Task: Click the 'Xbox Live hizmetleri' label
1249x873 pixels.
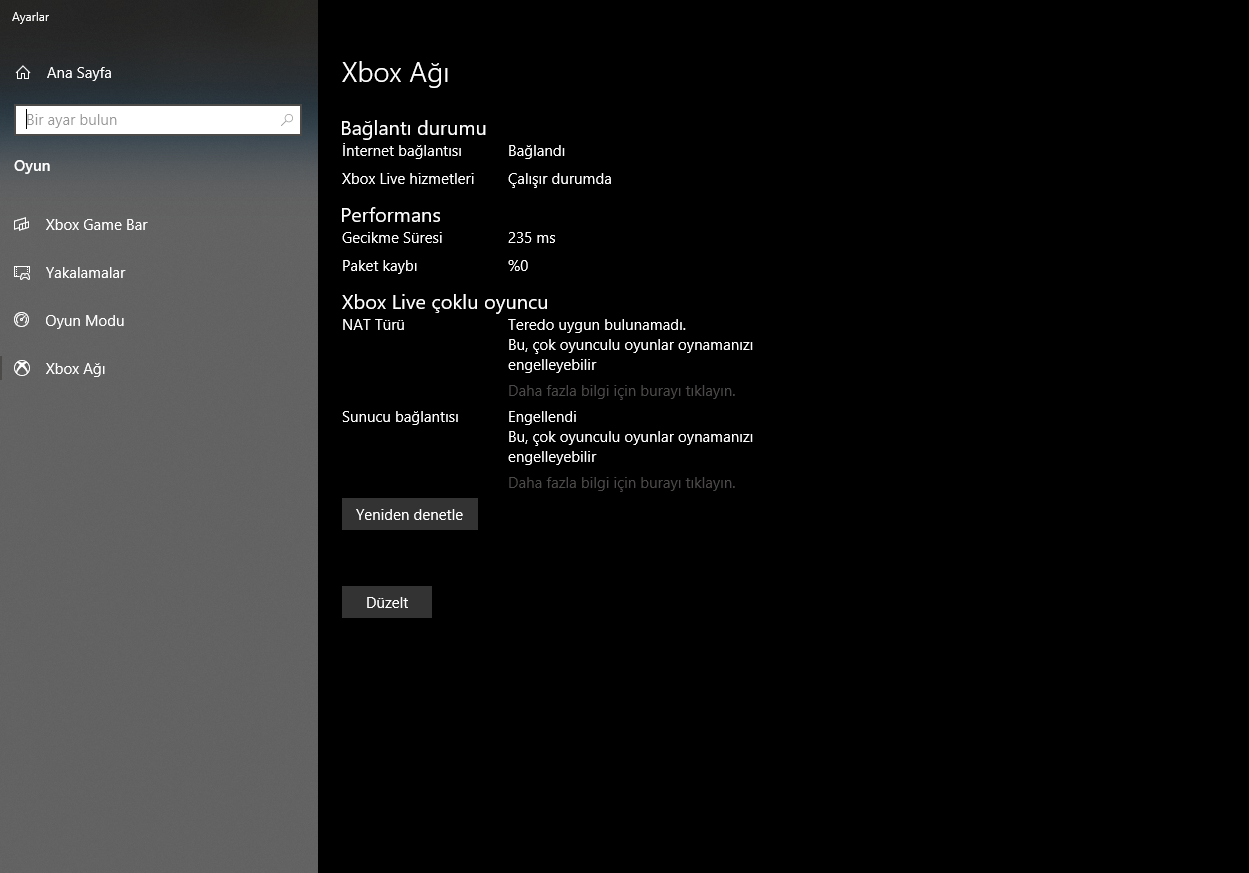Action: (408, 179)
